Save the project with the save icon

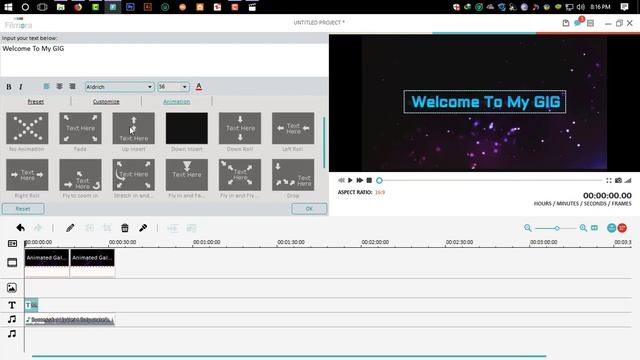(x=566, y=23)
